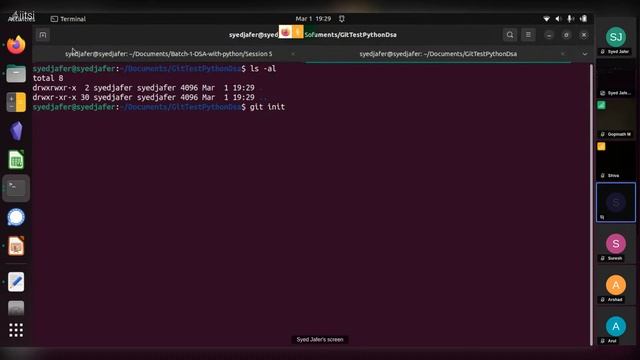Open the Obsidian purple crystal icon

[16, 131]
